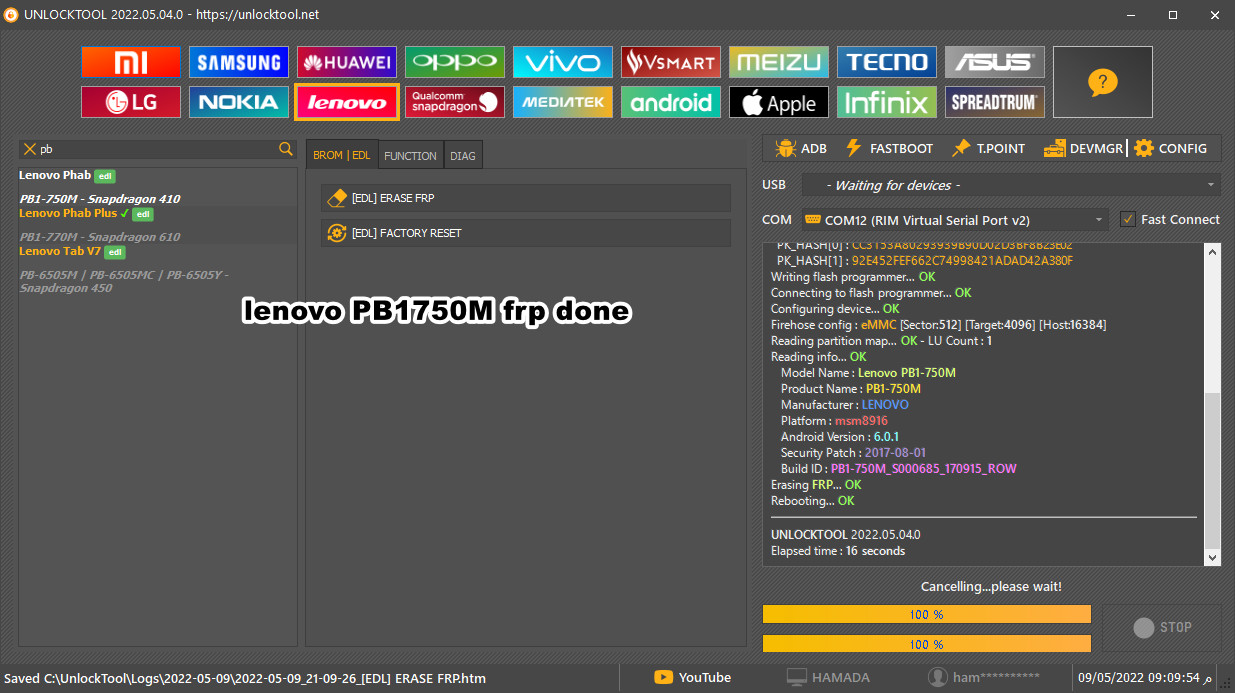Select the Nokia brand icon
The image size is (1235, 693).
pyautogui.click(x=239, y=102)
